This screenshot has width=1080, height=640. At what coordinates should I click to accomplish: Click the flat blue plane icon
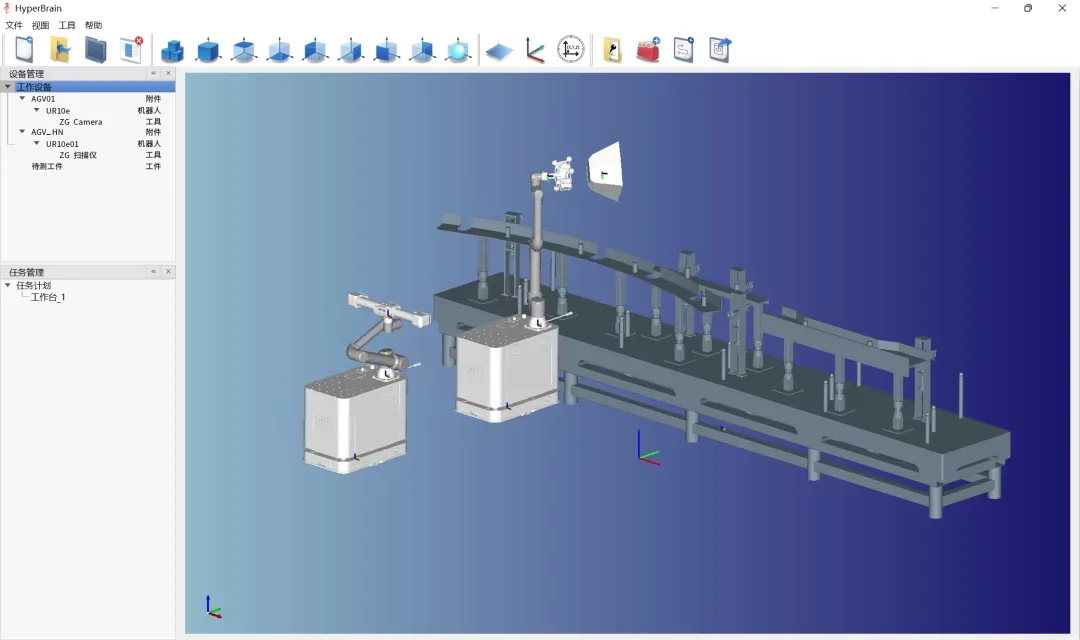pos(498,50)
